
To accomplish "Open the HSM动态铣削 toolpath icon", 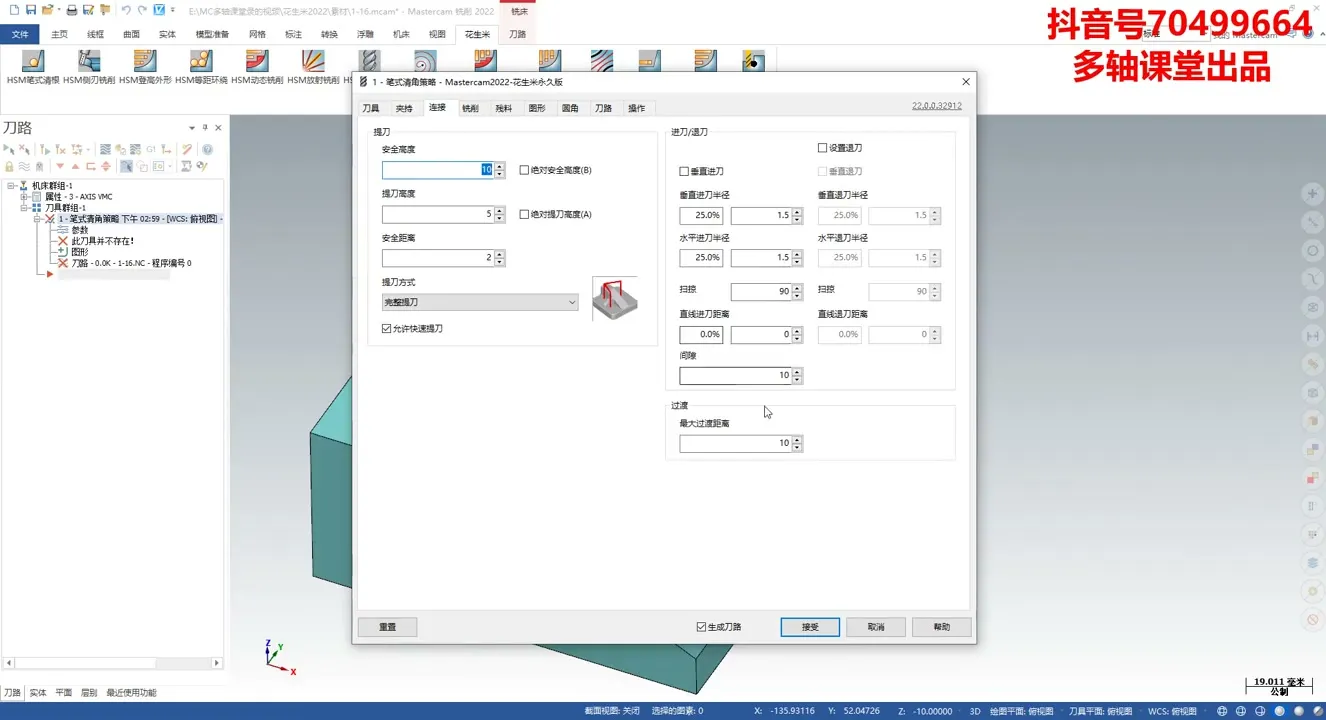I will click(257, 62).
